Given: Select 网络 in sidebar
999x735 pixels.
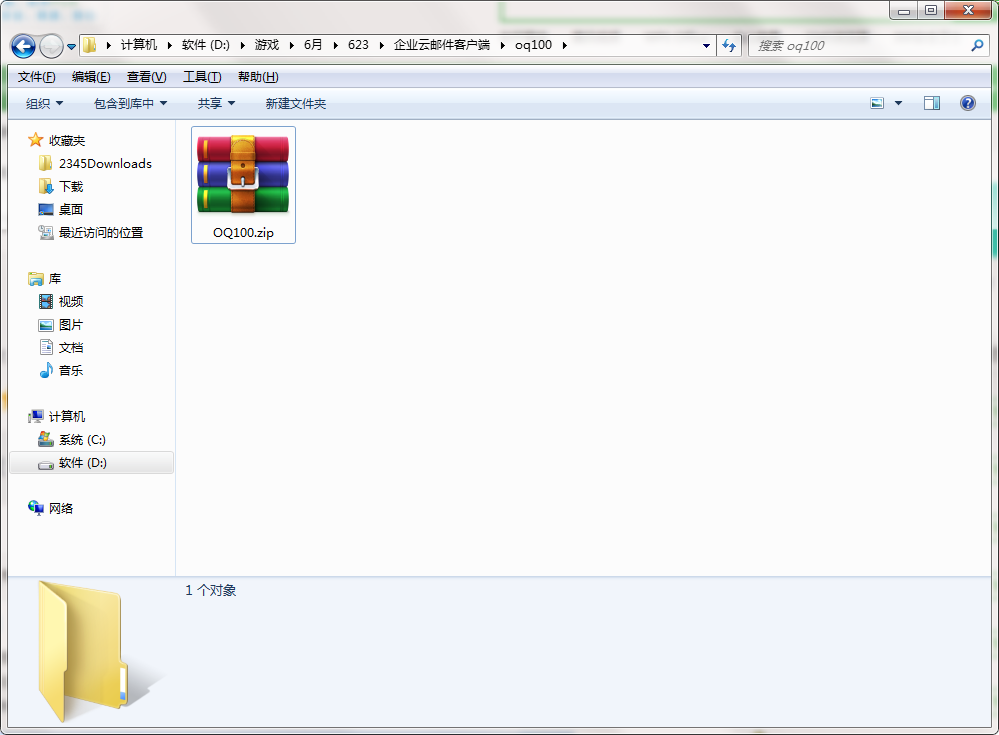Looking at the screenshot, I should point(61,508).
